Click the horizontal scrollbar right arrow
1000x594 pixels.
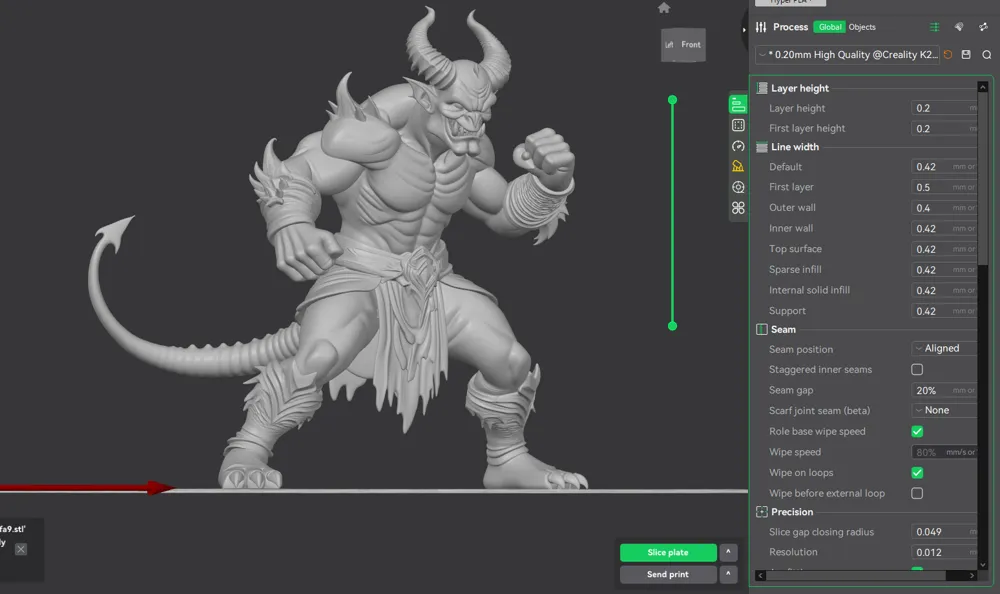click(972, 575)
